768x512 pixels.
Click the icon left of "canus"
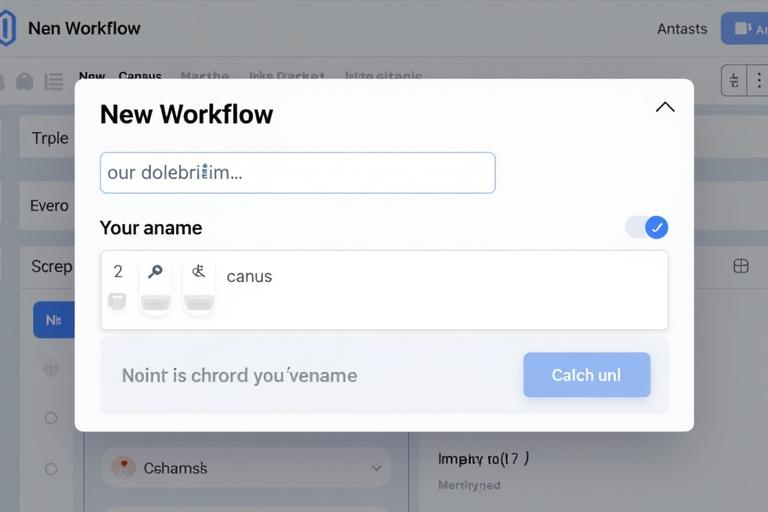pyautogui.click(x=198, y=271)
